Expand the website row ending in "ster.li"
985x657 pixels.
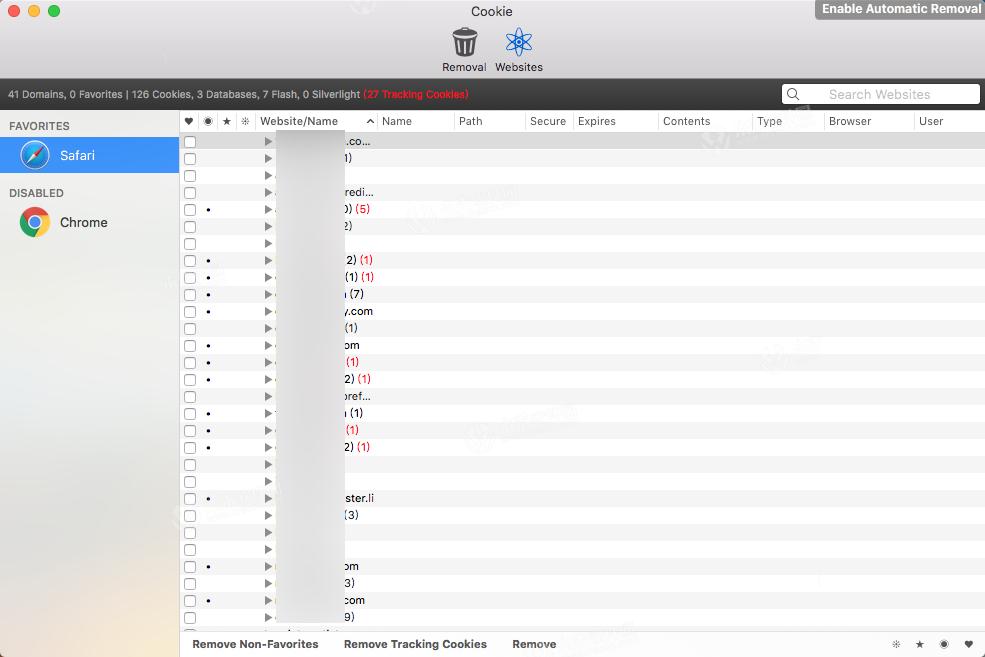pos(268,498)
